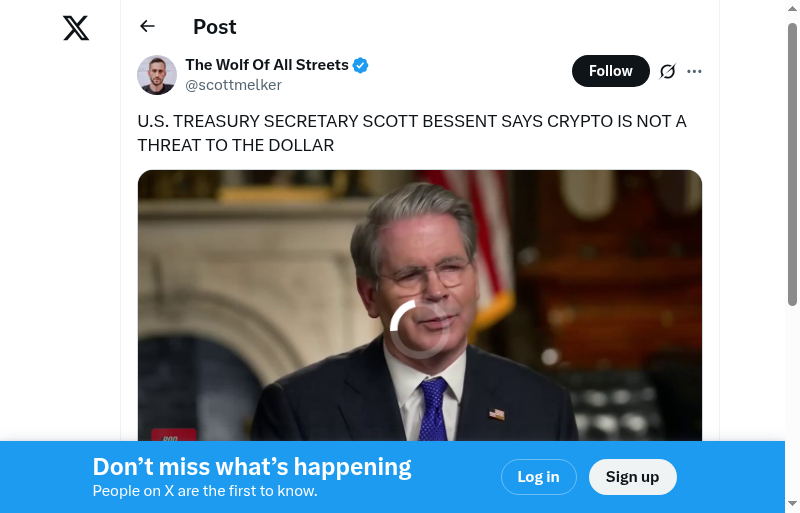The image size is (800, 513).
Task: Click the scrollbar down arrow
Action: (792, 503)
